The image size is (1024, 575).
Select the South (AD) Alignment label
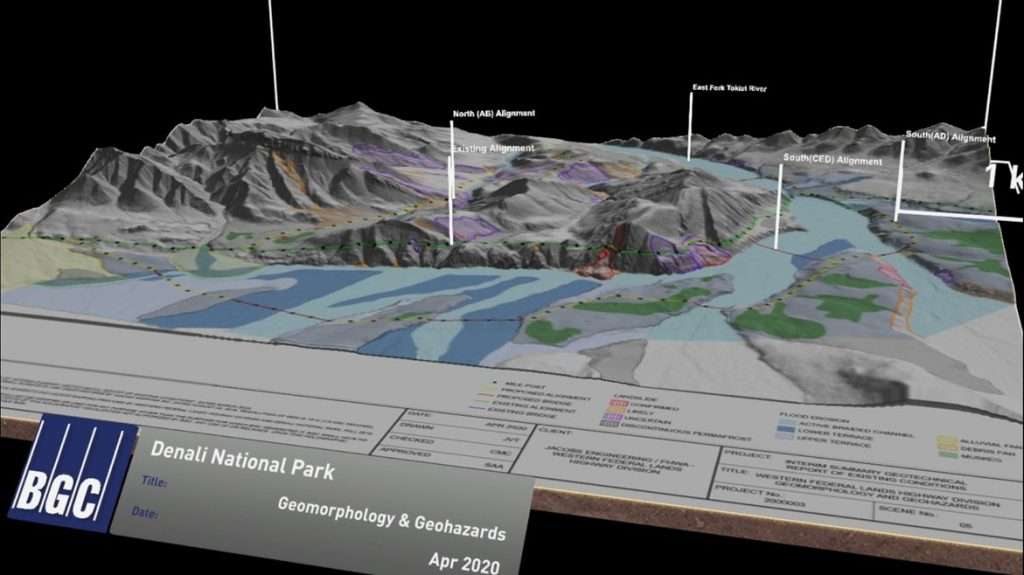coord(950,136)
